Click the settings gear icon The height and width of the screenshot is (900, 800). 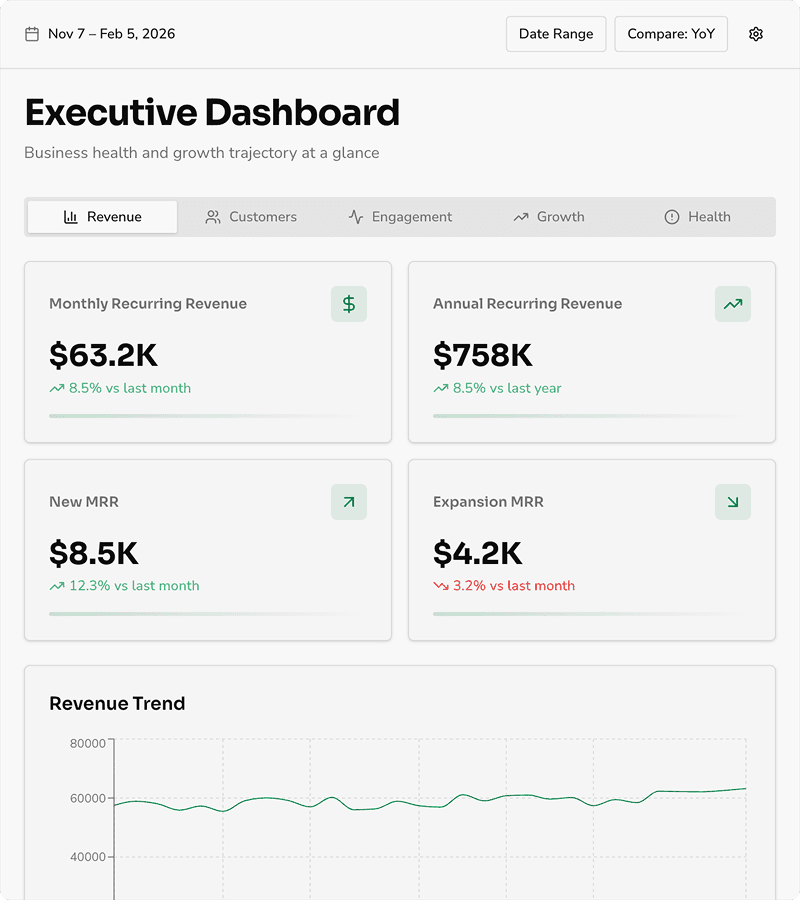click(756, 34)
